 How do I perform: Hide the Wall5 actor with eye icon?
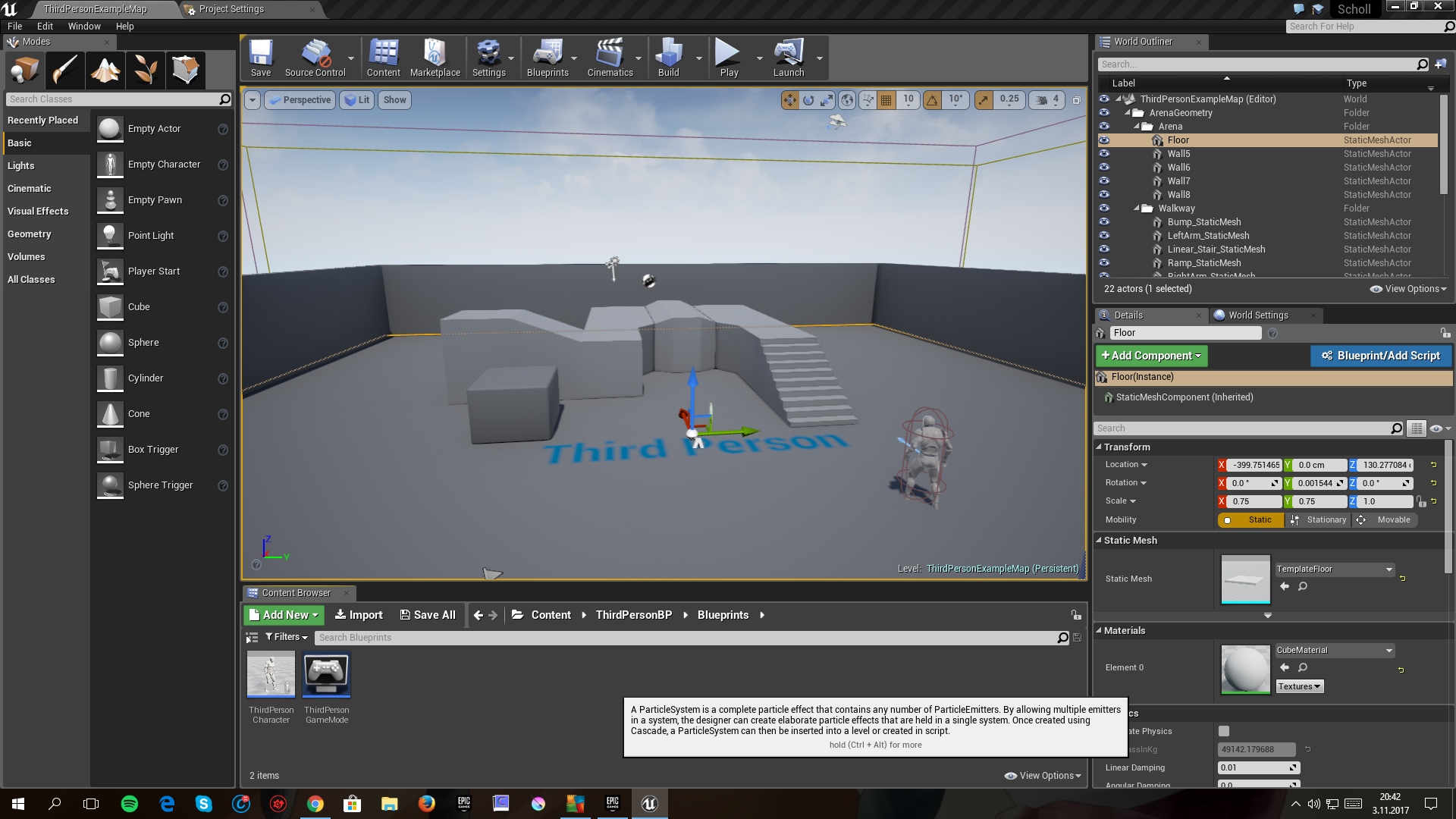[x=1104, y=154]
